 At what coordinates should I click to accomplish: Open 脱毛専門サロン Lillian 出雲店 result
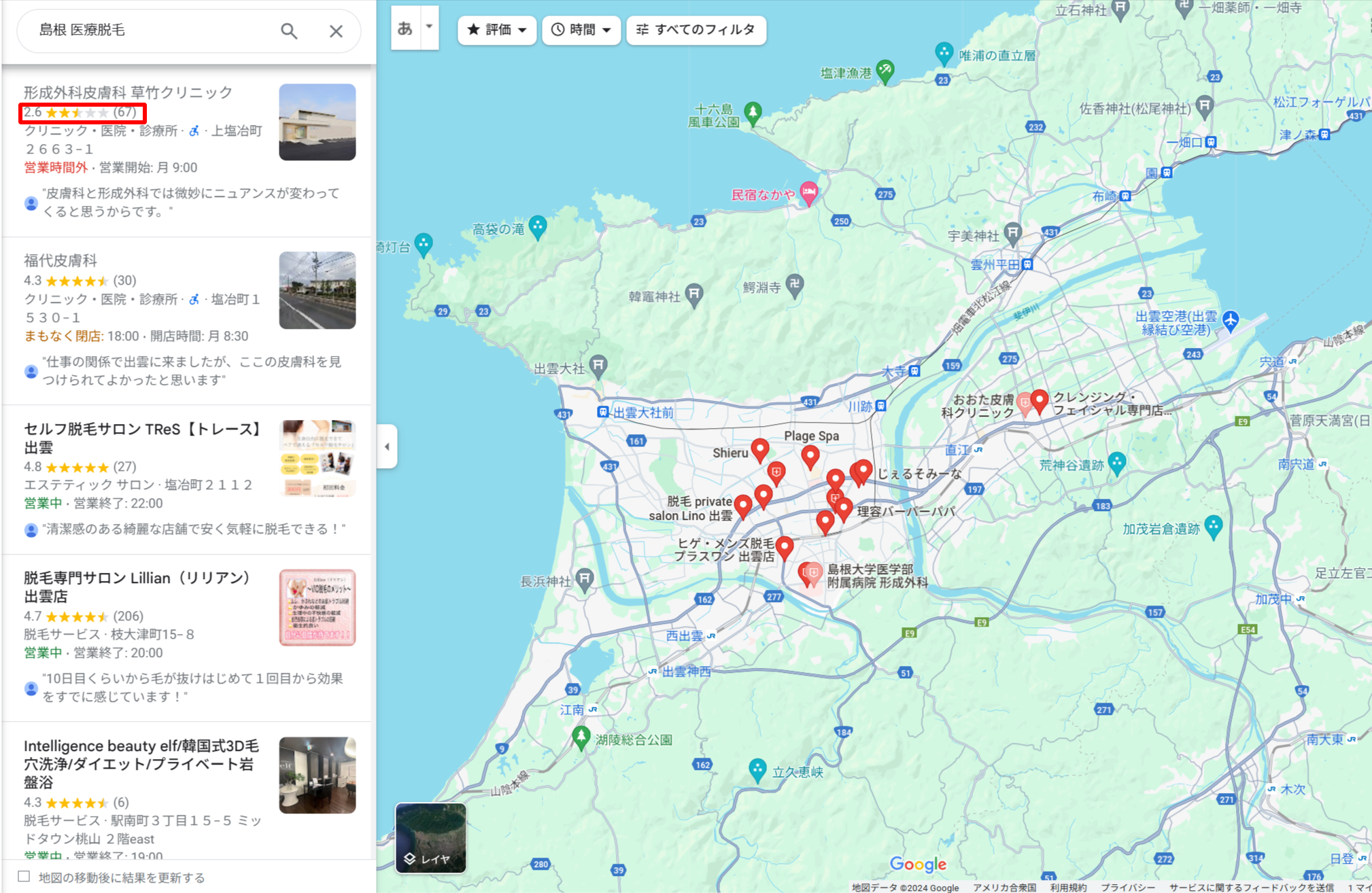click(x=137, y=587)
